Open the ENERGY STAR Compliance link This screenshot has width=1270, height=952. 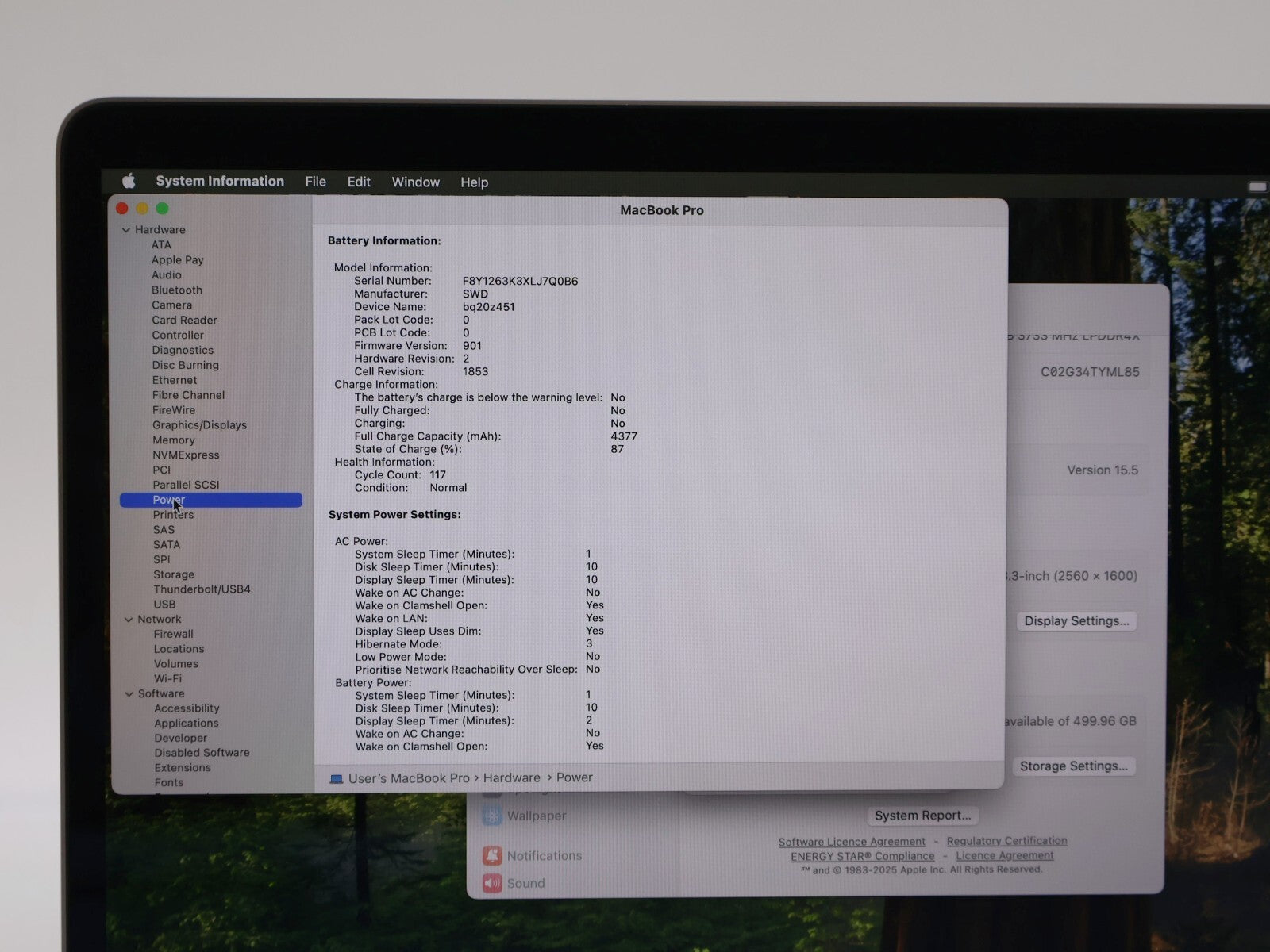coord(863,857)
